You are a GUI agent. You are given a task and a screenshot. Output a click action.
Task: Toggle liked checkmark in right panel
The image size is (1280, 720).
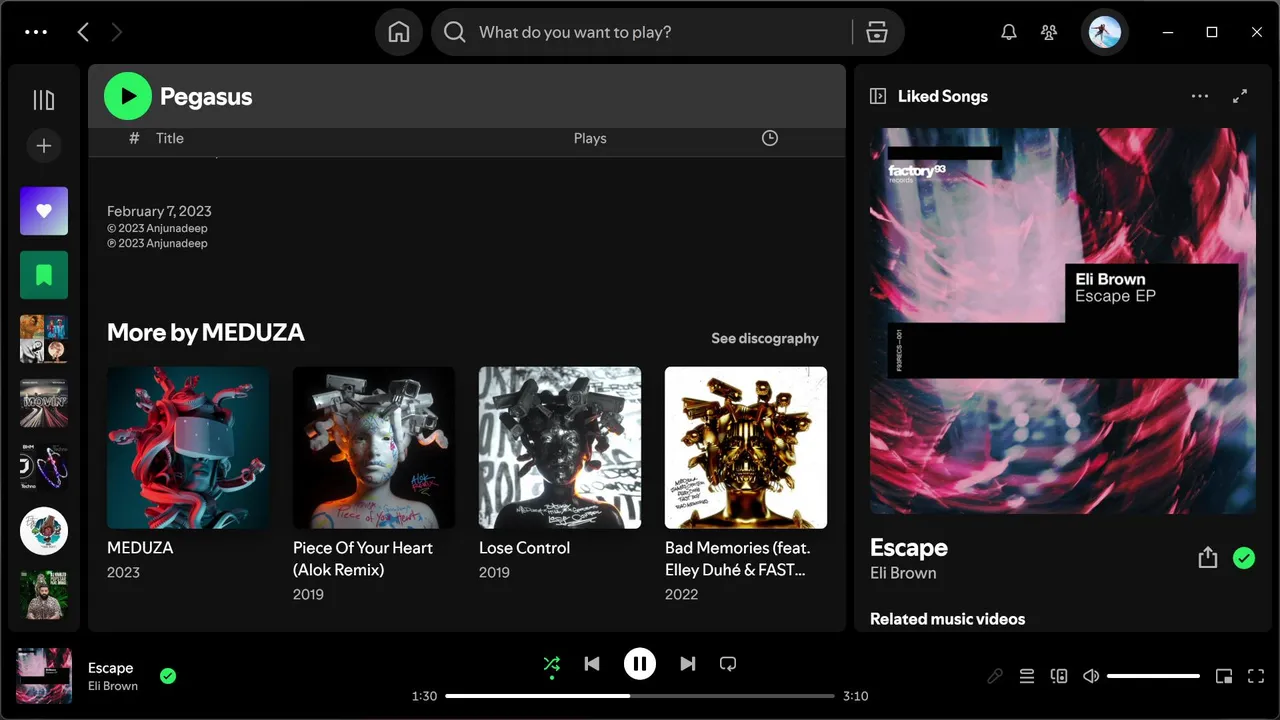point(1244,558)
